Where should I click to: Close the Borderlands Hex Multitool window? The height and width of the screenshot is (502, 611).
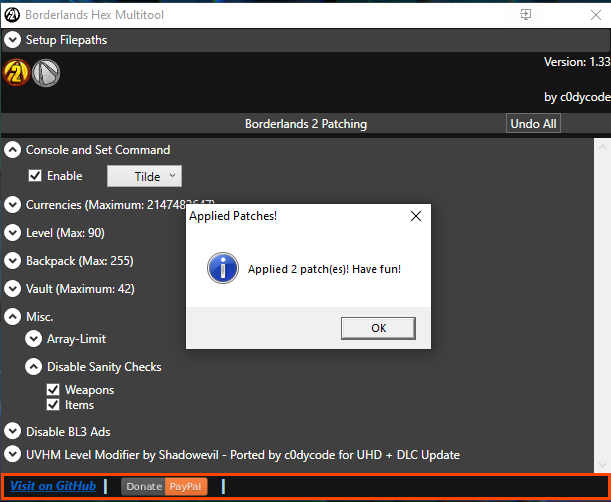point(595,15)
